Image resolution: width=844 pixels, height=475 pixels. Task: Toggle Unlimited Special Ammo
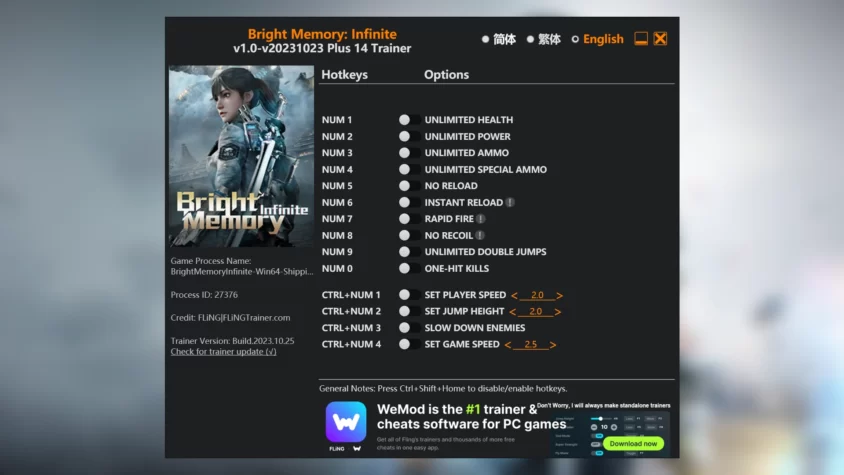(x=409, y=169)
